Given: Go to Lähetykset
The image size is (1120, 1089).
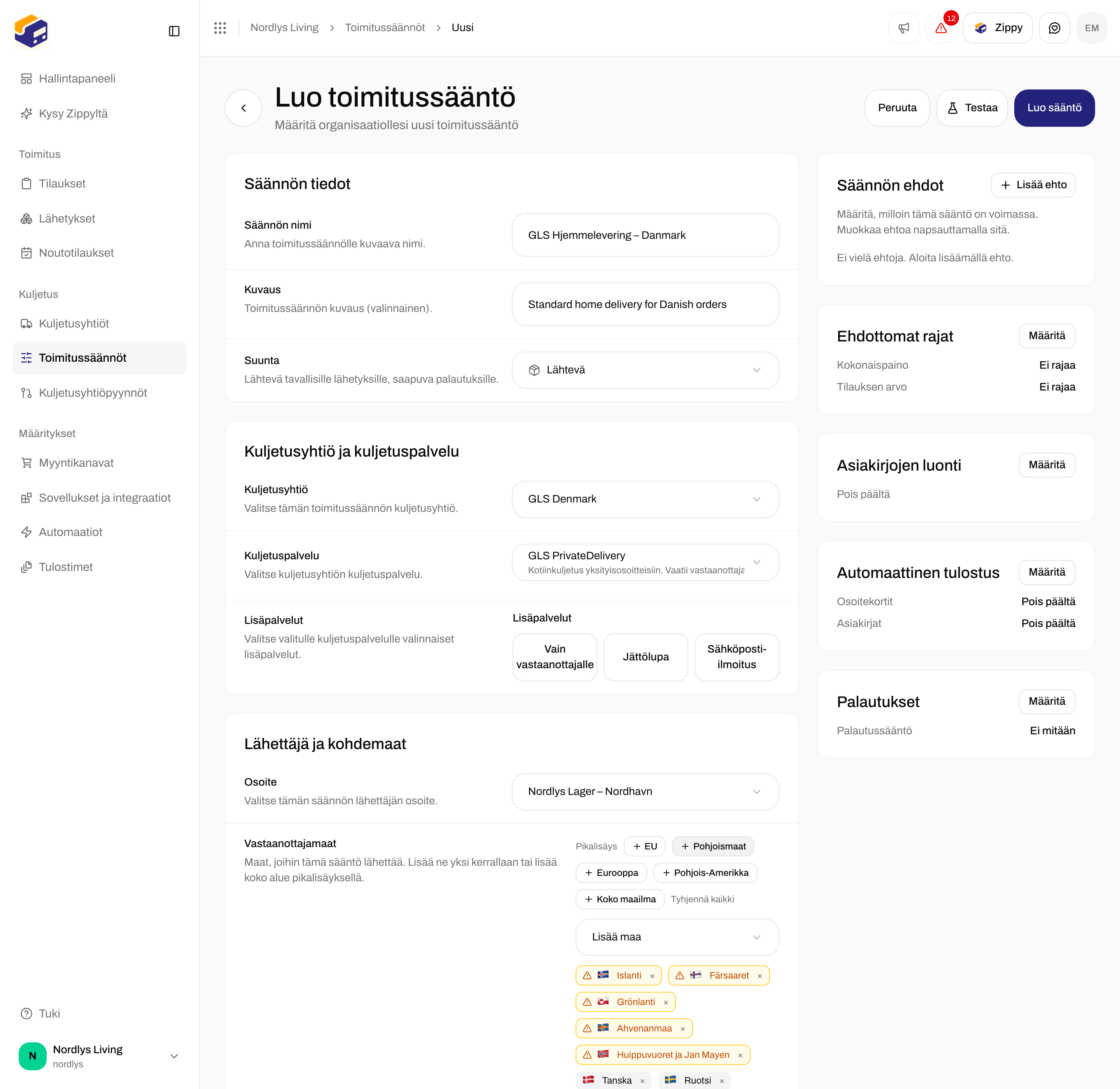Looking at the screenshot, I should [x=100, y=219].
